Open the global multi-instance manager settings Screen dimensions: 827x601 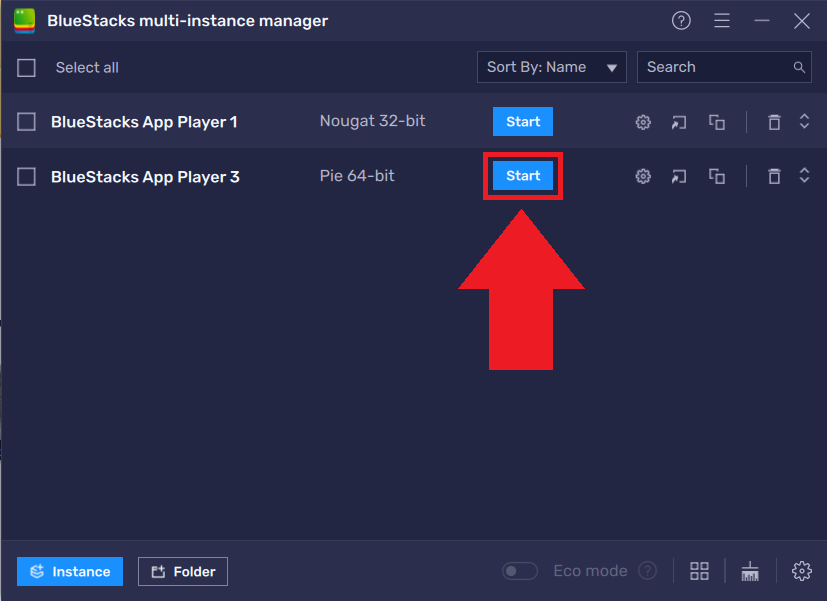click(x=801, y=570)
